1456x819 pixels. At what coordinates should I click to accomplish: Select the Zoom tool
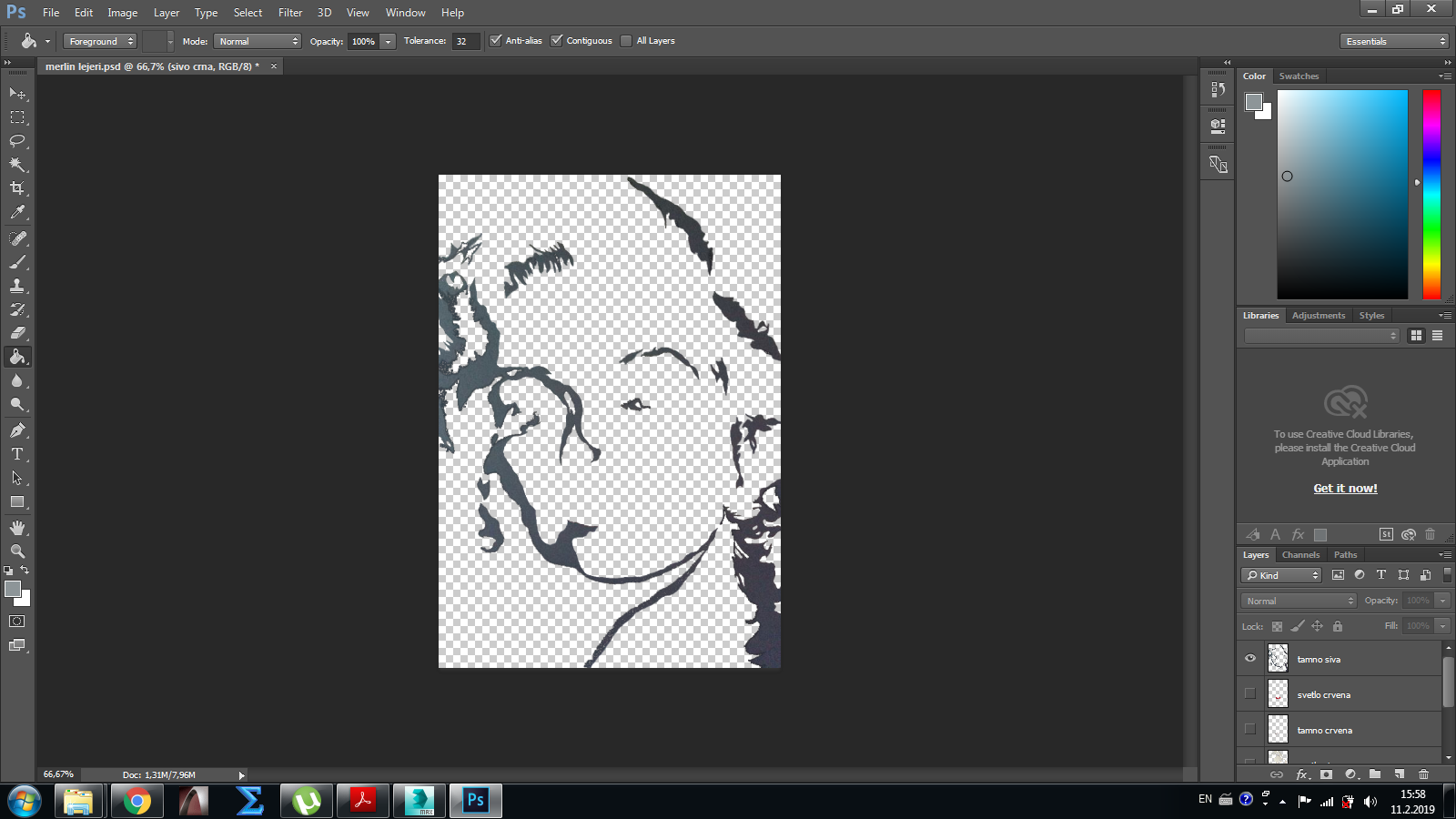(17, 551)
